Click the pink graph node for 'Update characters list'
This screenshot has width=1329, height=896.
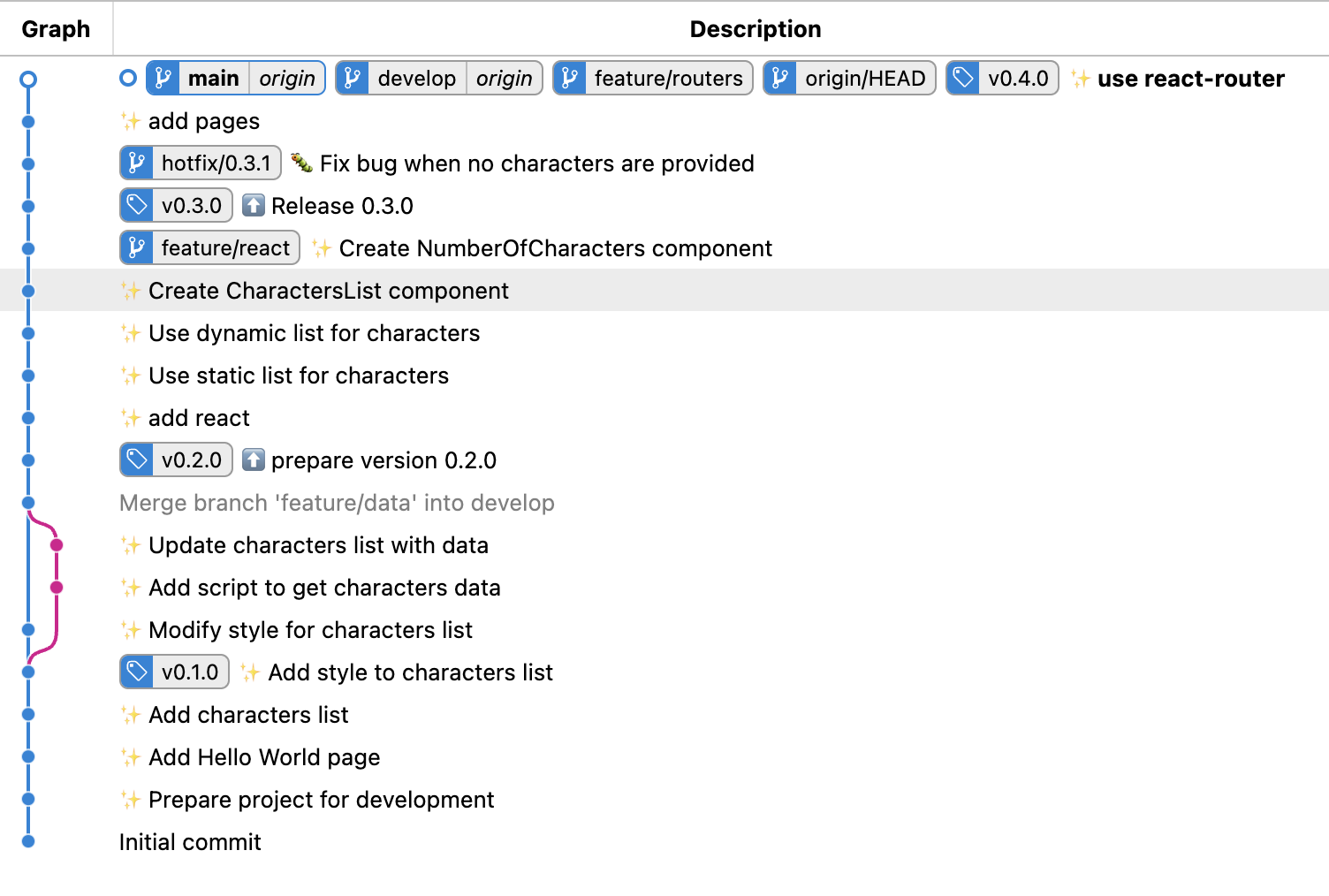57,545
